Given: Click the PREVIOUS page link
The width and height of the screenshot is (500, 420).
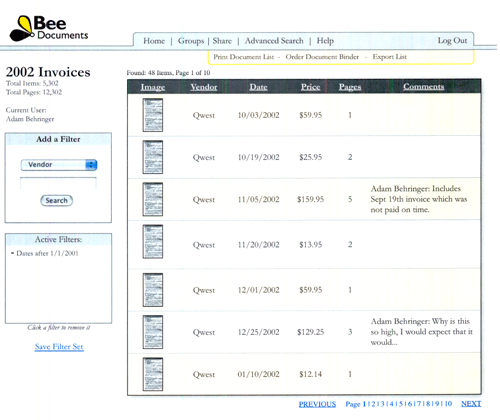Looking at the screenshot, I should (x=317, y=404).
